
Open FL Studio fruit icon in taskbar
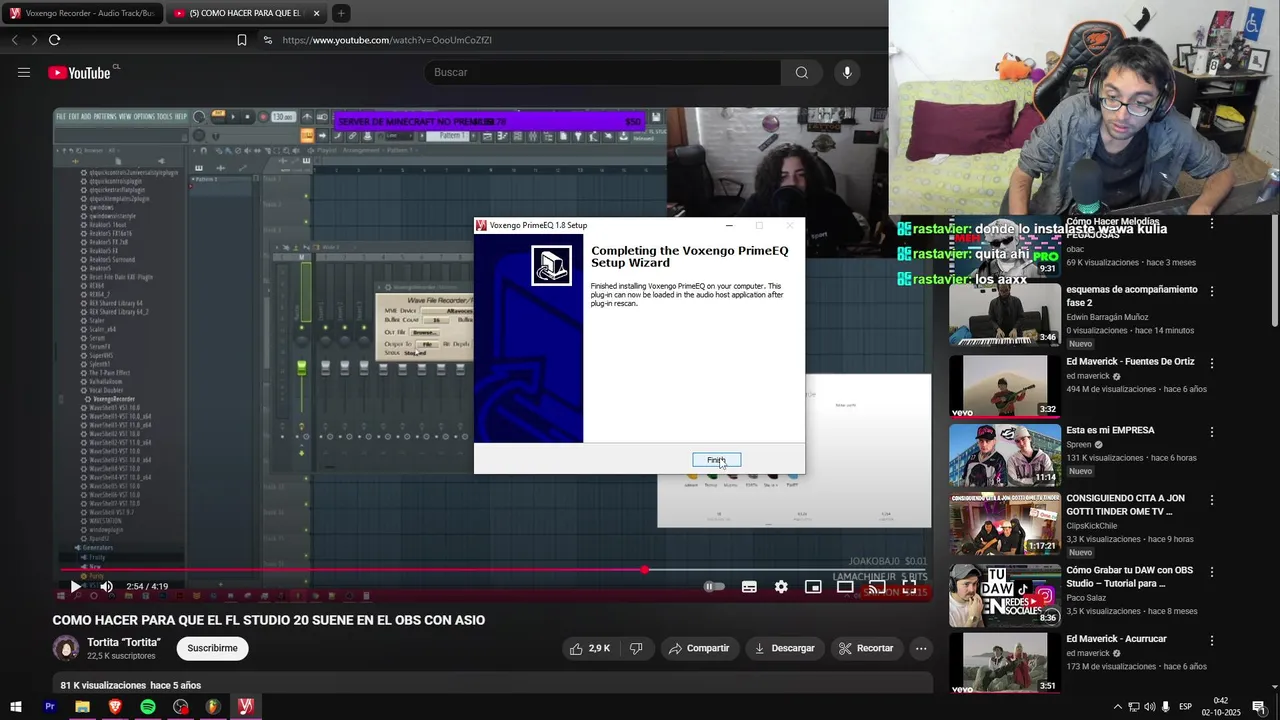click(x=213, y=707)
